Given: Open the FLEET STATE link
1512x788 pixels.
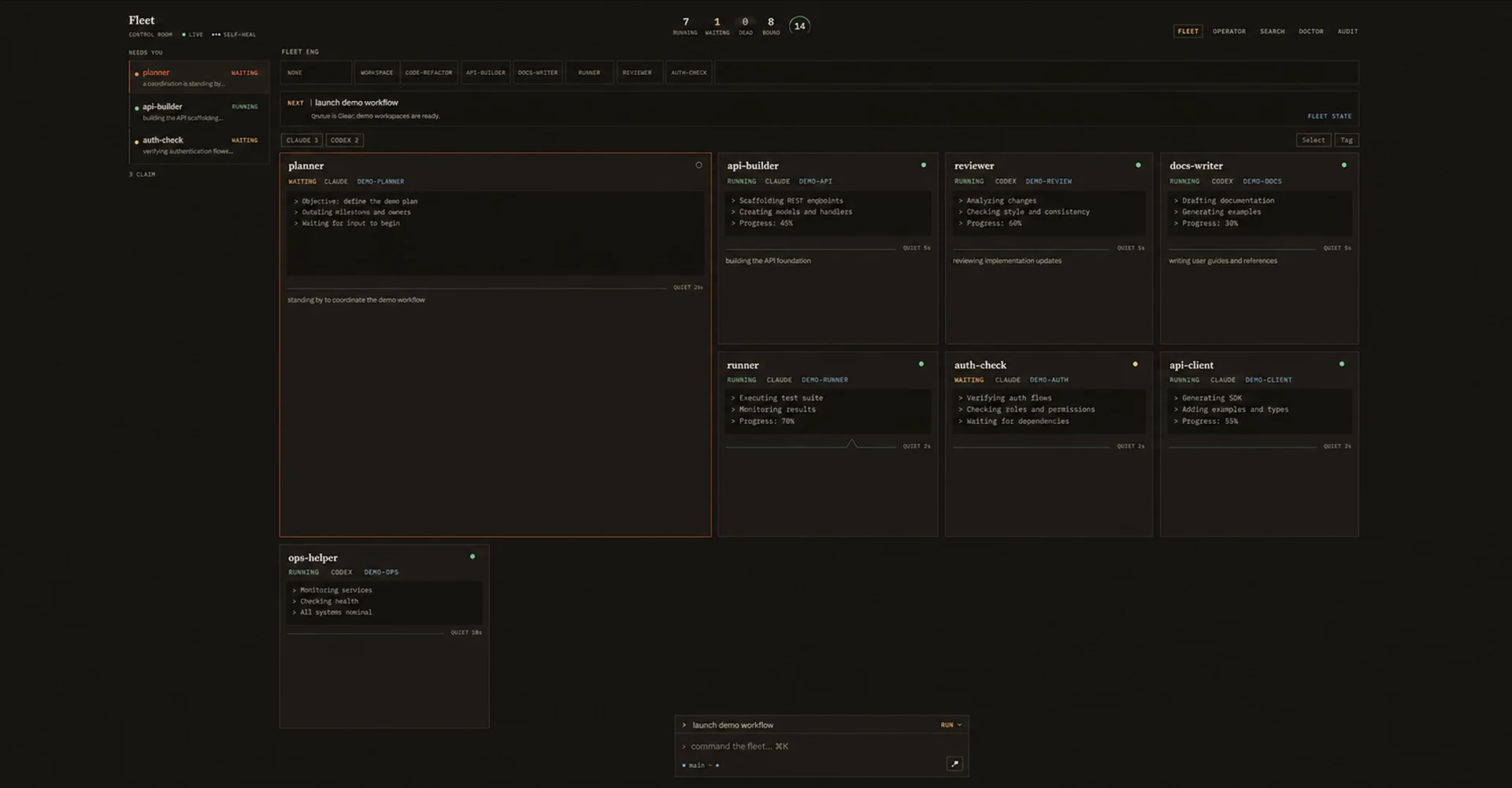Looking at the screenshot, I should click(x=1329, y=117).
